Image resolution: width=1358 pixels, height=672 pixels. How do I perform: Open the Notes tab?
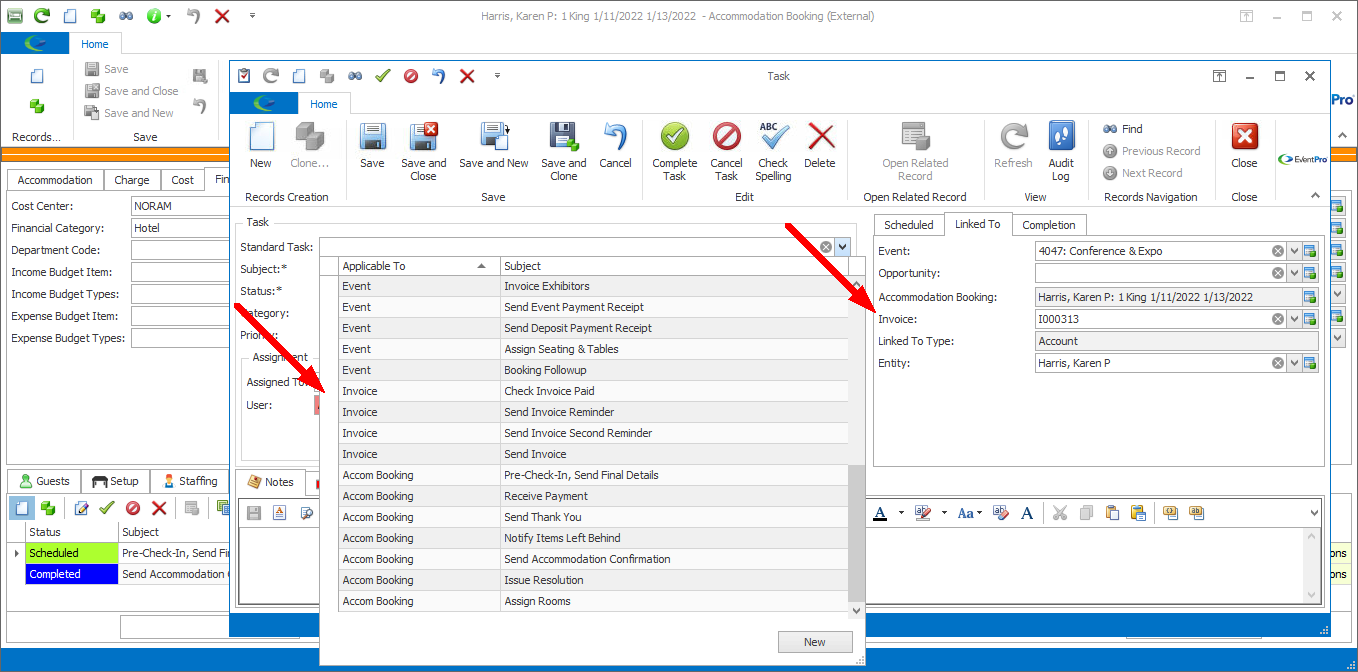(270, 482)
